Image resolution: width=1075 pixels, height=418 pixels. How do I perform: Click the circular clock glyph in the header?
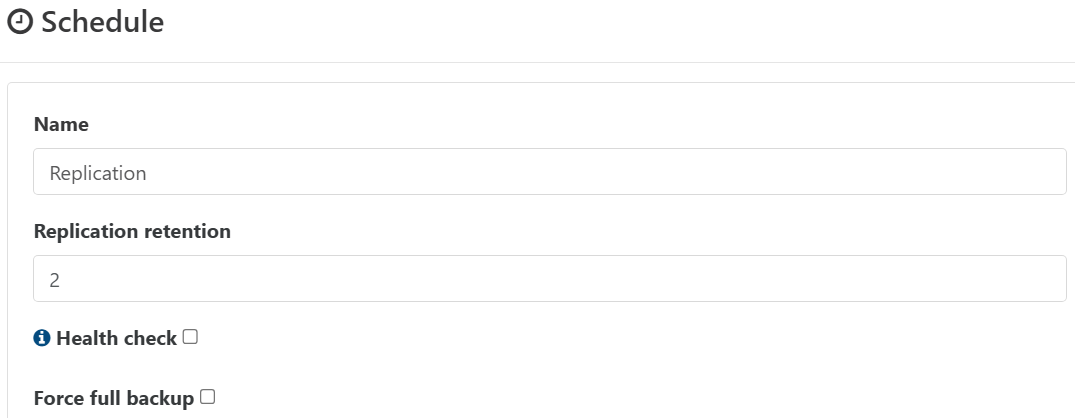[x=20, y=23]
